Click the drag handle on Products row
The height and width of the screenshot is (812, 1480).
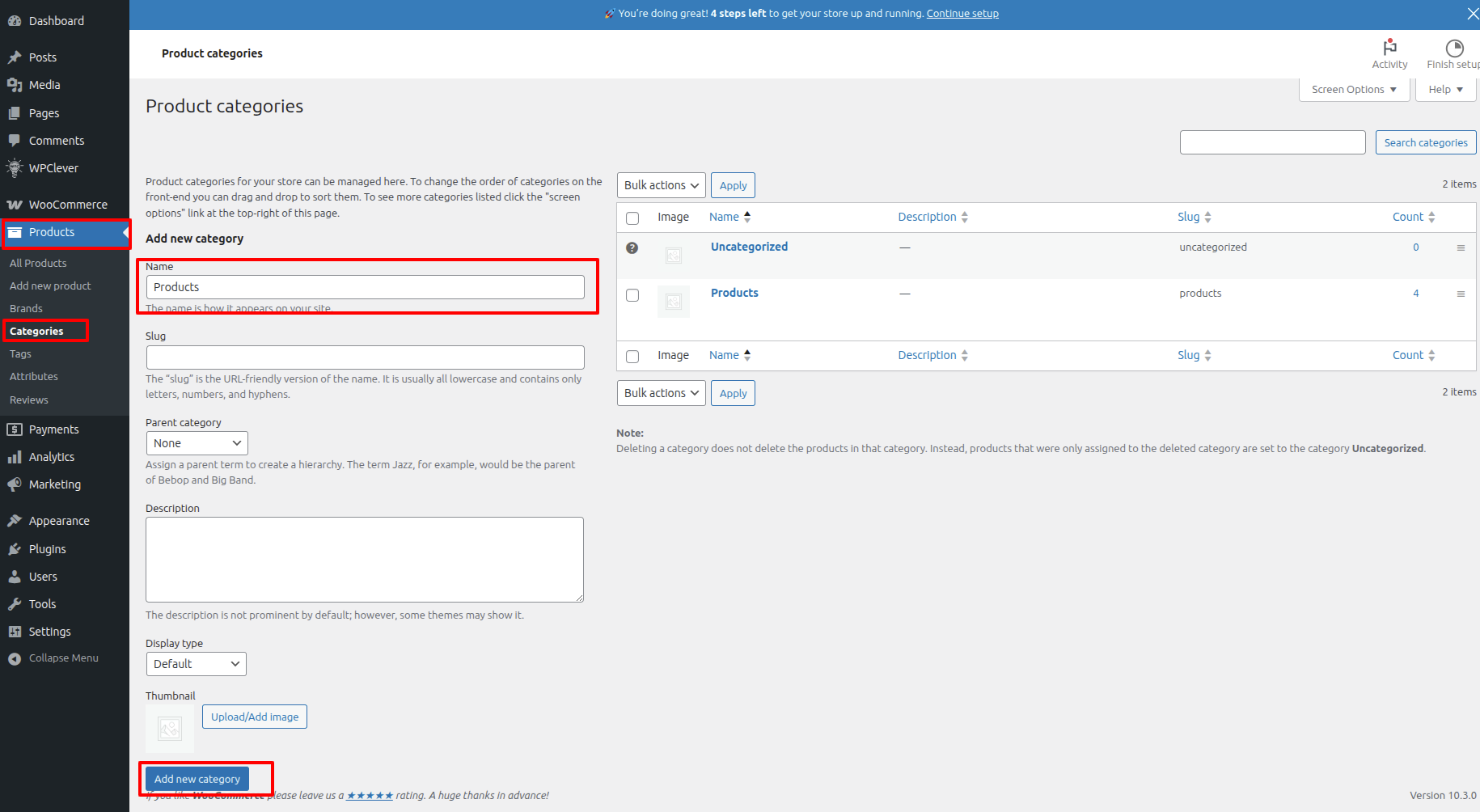1461,294
